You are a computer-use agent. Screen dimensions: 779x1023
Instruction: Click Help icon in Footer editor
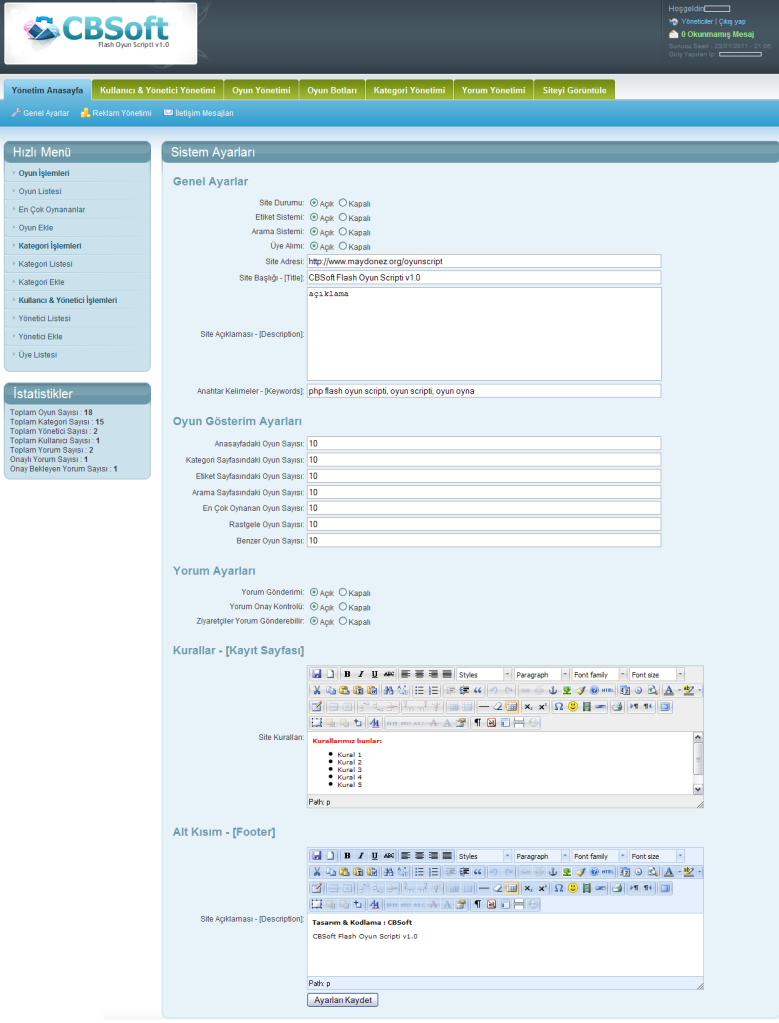point(594,872)
